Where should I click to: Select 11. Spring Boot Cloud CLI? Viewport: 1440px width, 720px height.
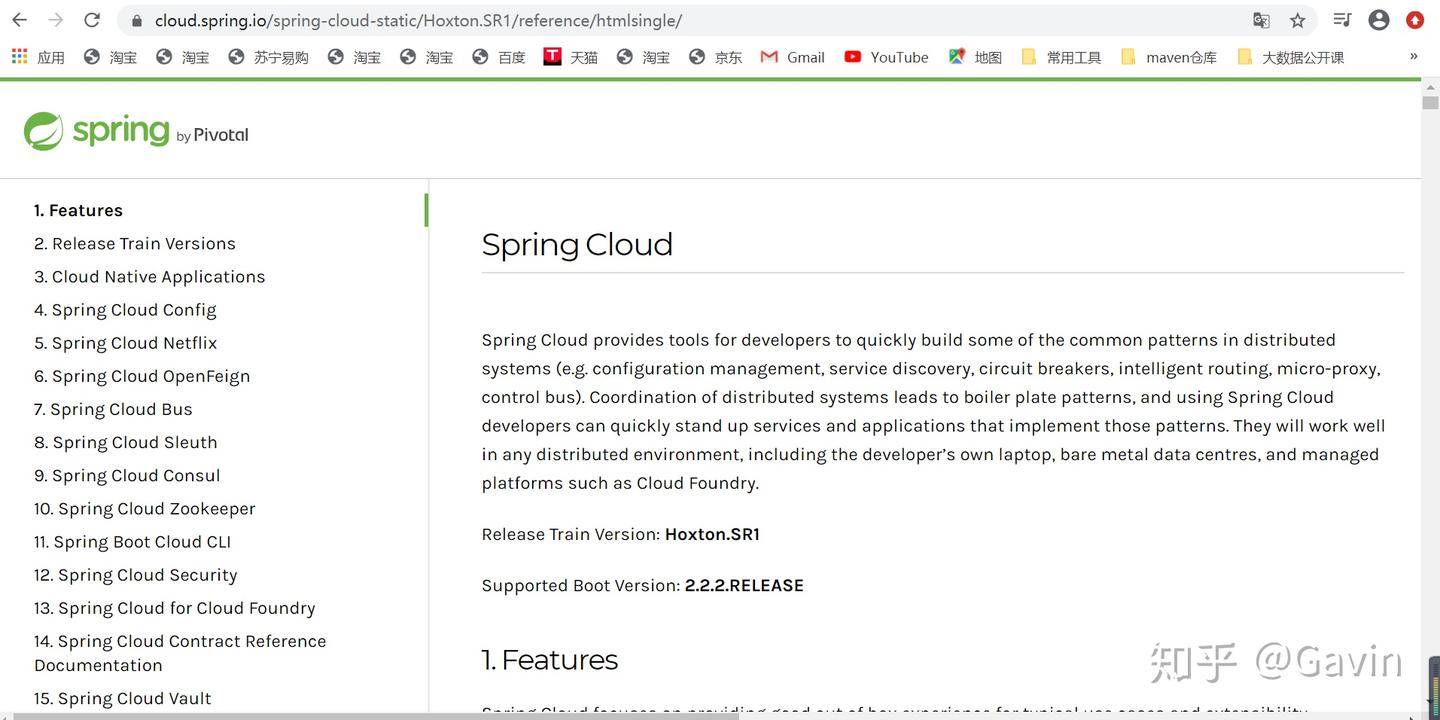point(132,541)
